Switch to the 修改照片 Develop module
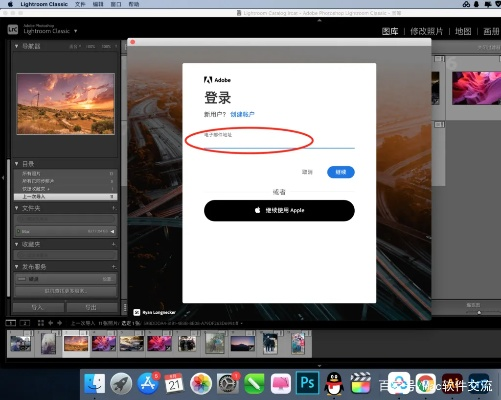The image size is (501, 400). [426, 31]
